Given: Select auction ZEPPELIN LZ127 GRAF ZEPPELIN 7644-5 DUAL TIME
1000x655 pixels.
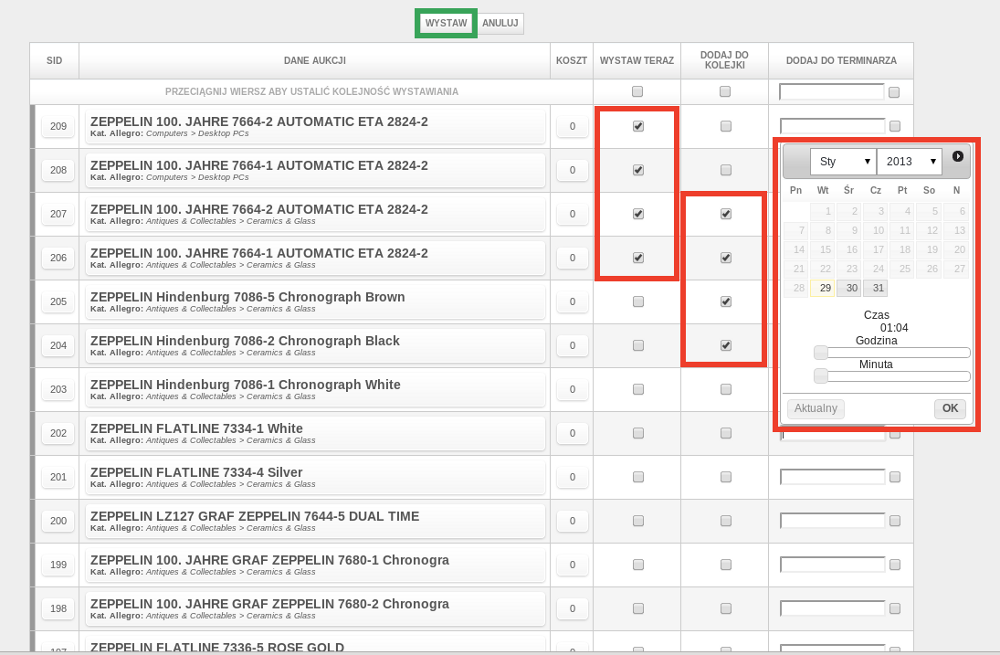Looking at the screenshot, I should [x=315, y=521].
